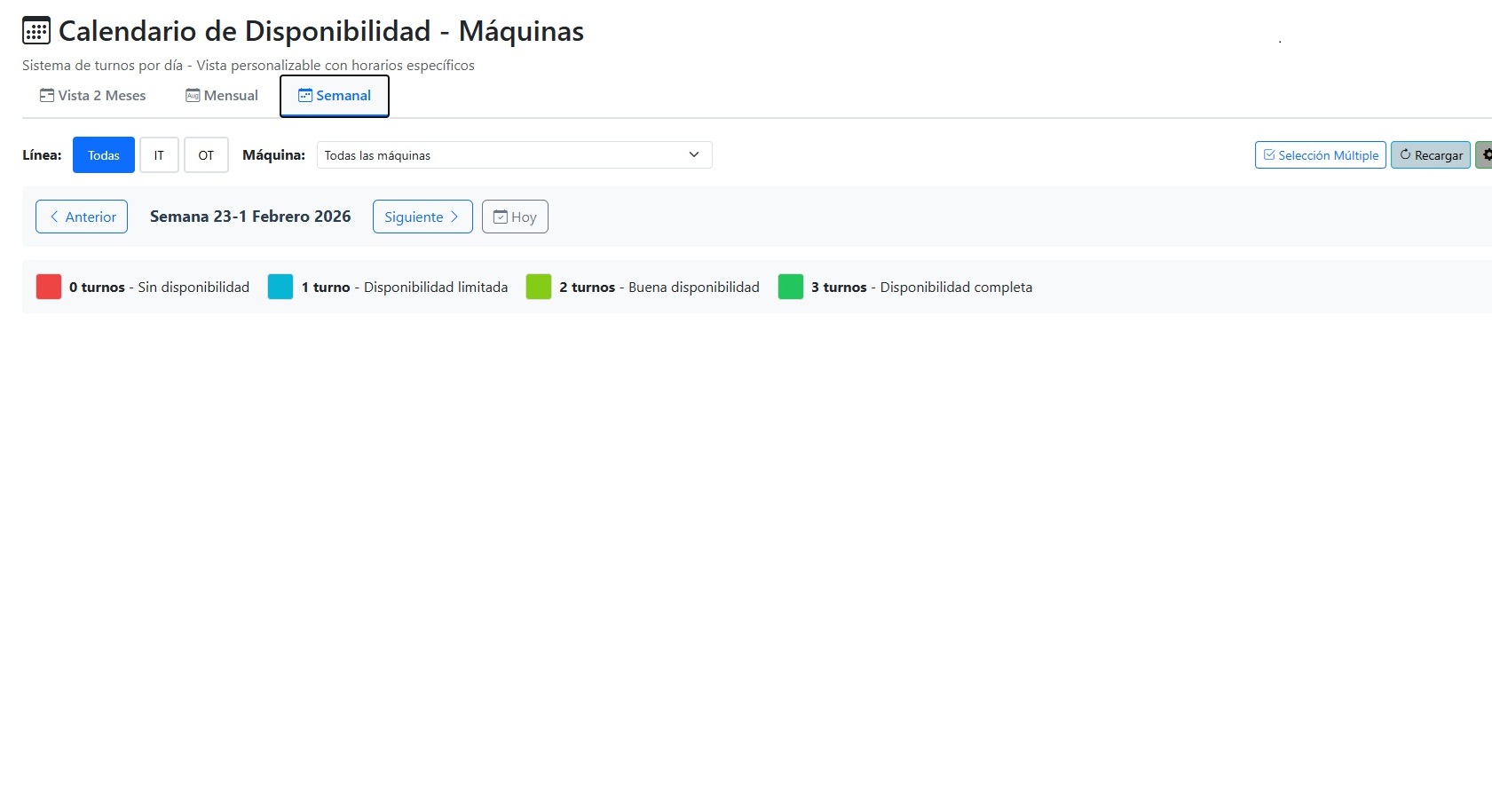Open the 'Todas las máquinas' machine dropdown
The height and width of the screenshot is (812, 1492).
point(513,154)
